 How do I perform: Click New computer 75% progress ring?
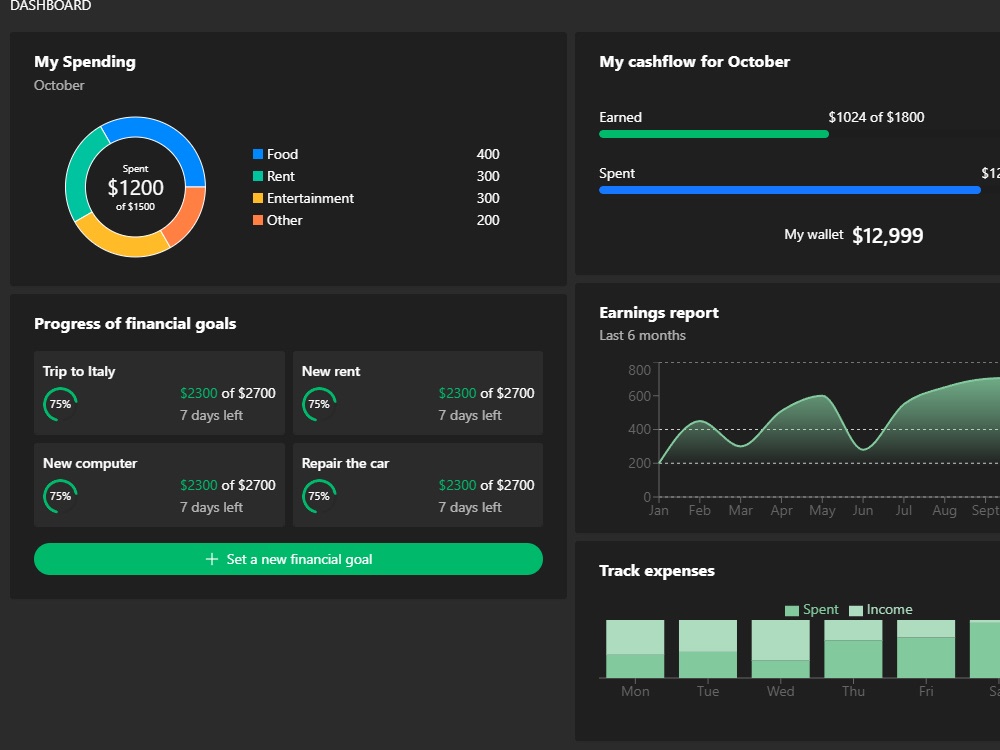pos(60,496)
